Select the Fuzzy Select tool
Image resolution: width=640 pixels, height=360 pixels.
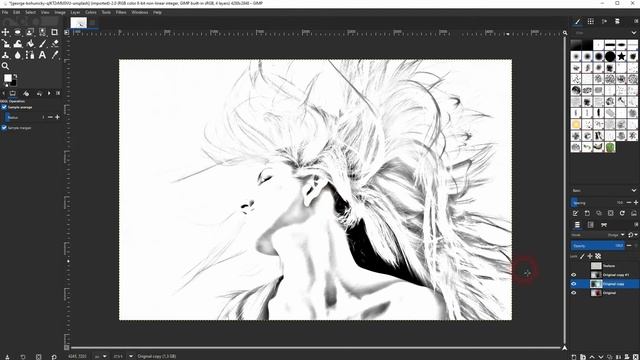coord(42,32)
